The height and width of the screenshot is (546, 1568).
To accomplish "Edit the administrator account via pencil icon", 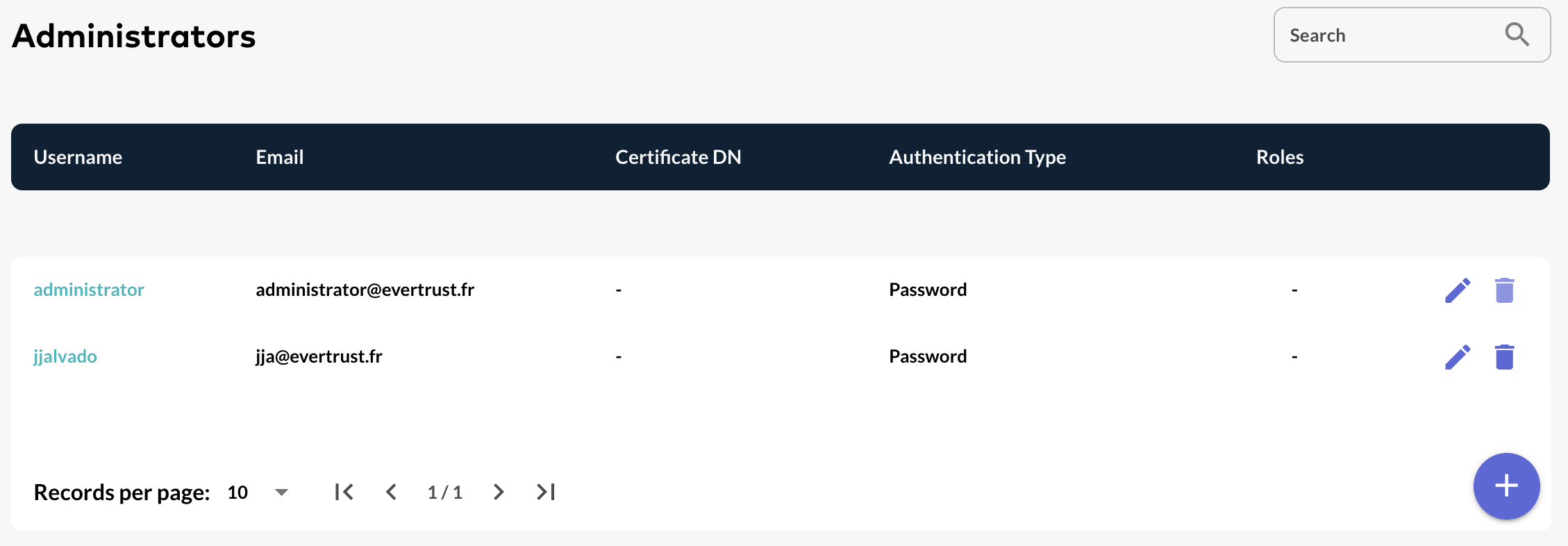I will 1456,290.
